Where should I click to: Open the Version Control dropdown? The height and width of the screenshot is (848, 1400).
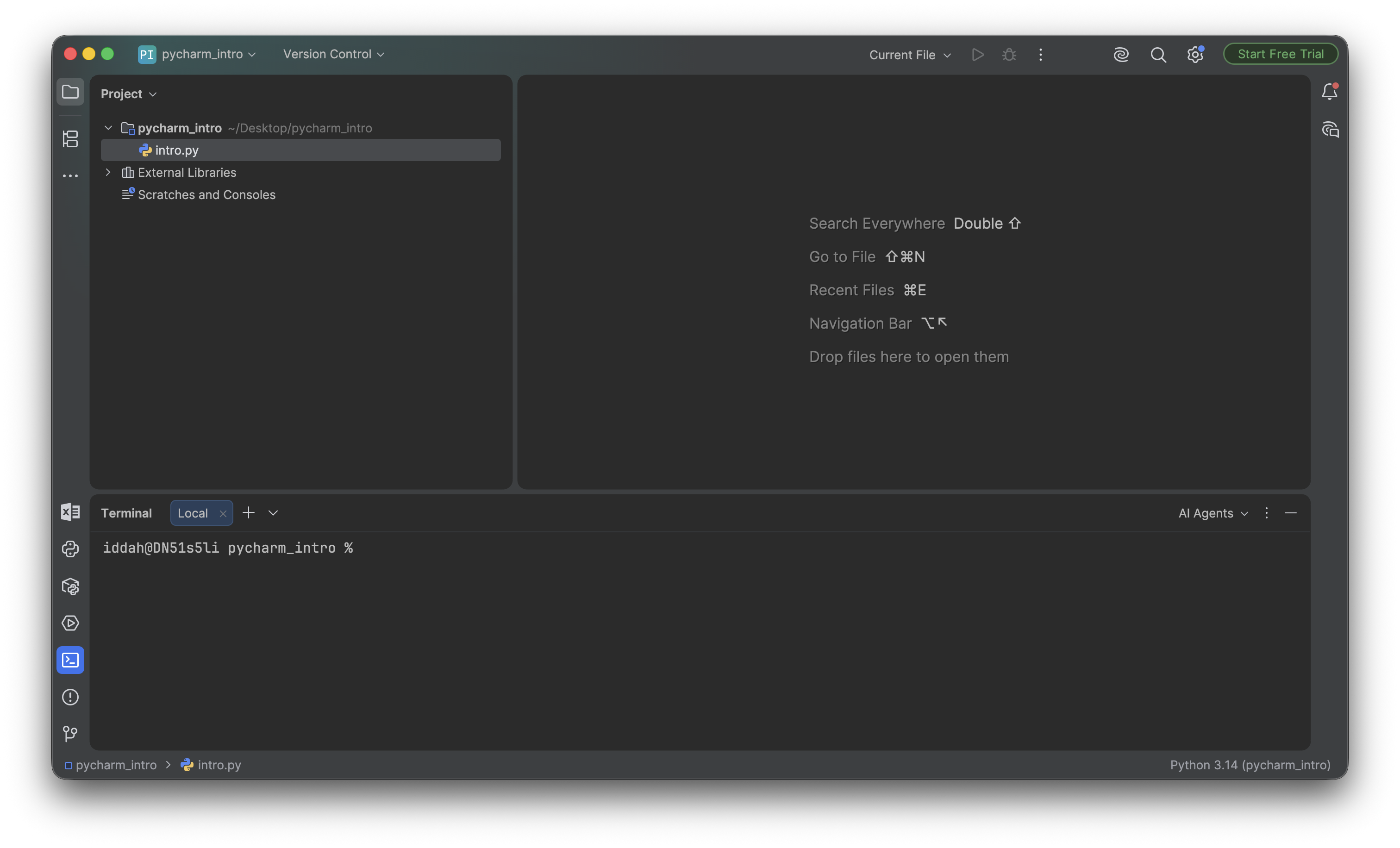[334, 55]
